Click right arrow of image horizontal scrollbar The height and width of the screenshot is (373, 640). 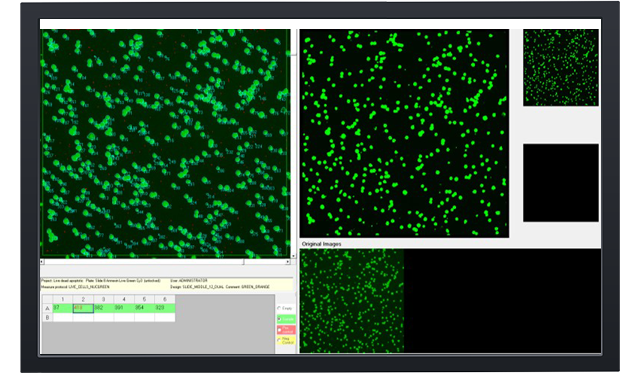(288, 262)
